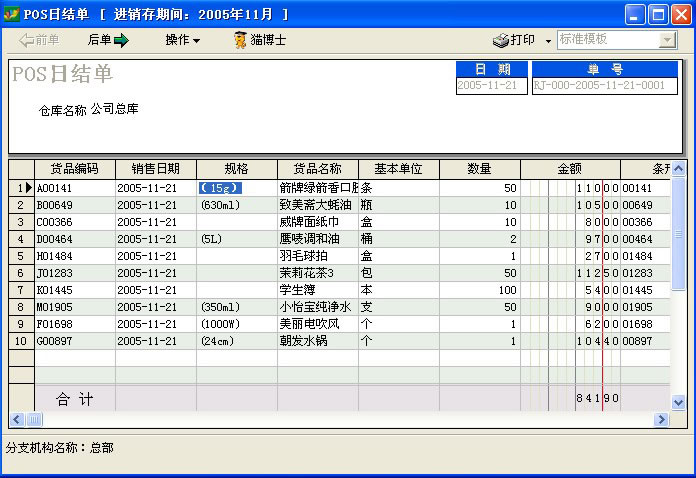Click the 后单 next-record arrow button
Viewport: 696px width, 478px height.
(109, 40)
